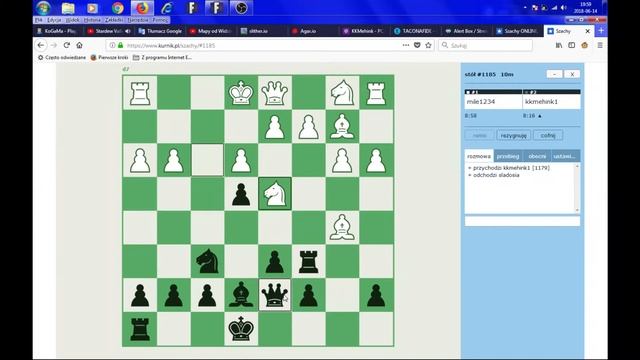Open the "Z programu Internet E..." bookmarks folder
Image resolution: width=640 pixels, height=360 pixels.
162,58
